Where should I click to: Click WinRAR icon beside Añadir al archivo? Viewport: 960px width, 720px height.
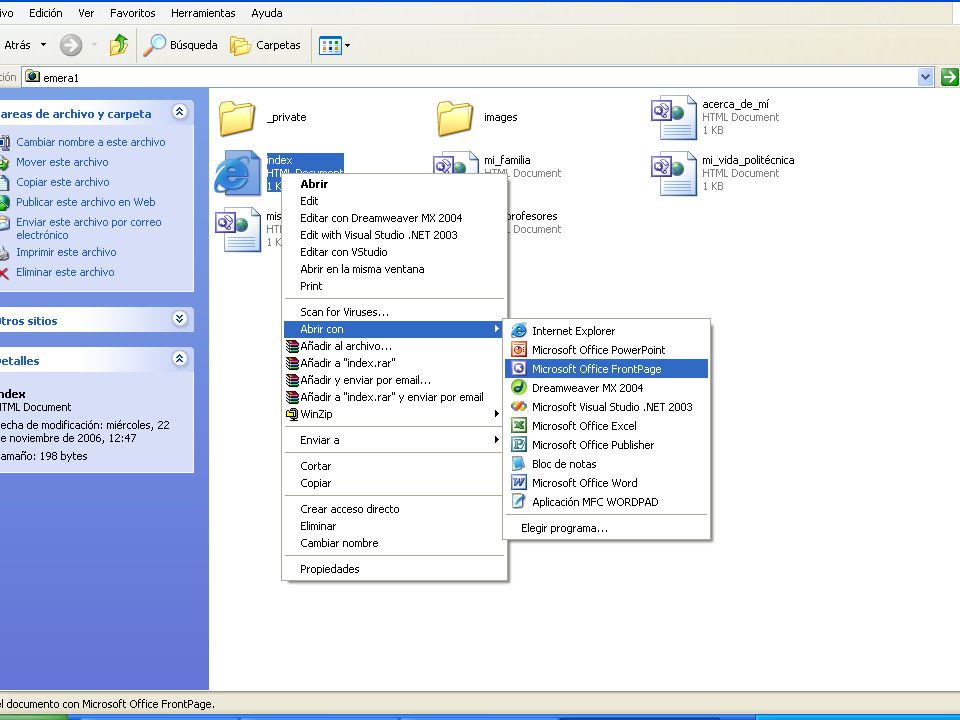[292, 346]
